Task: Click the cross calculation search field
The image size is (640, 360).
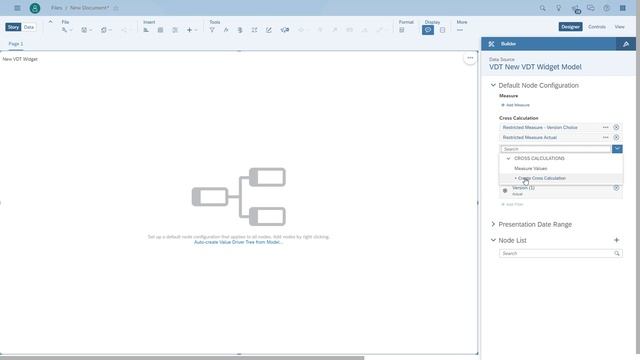Action: (x=556, y=149)
